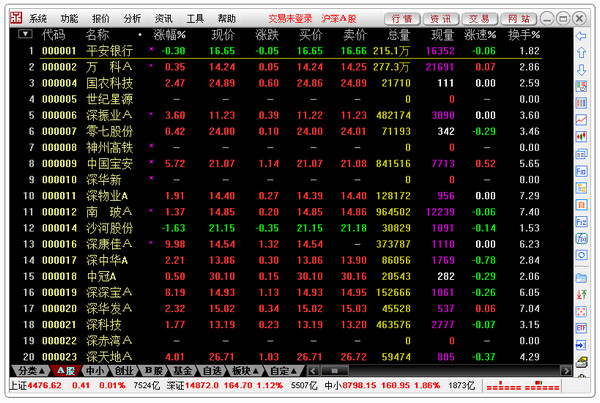The width and height of the screenshot is (600, 403).
Task: Click 交易未登录 status link
Action: pyautogui.click(x=290, y=18)
